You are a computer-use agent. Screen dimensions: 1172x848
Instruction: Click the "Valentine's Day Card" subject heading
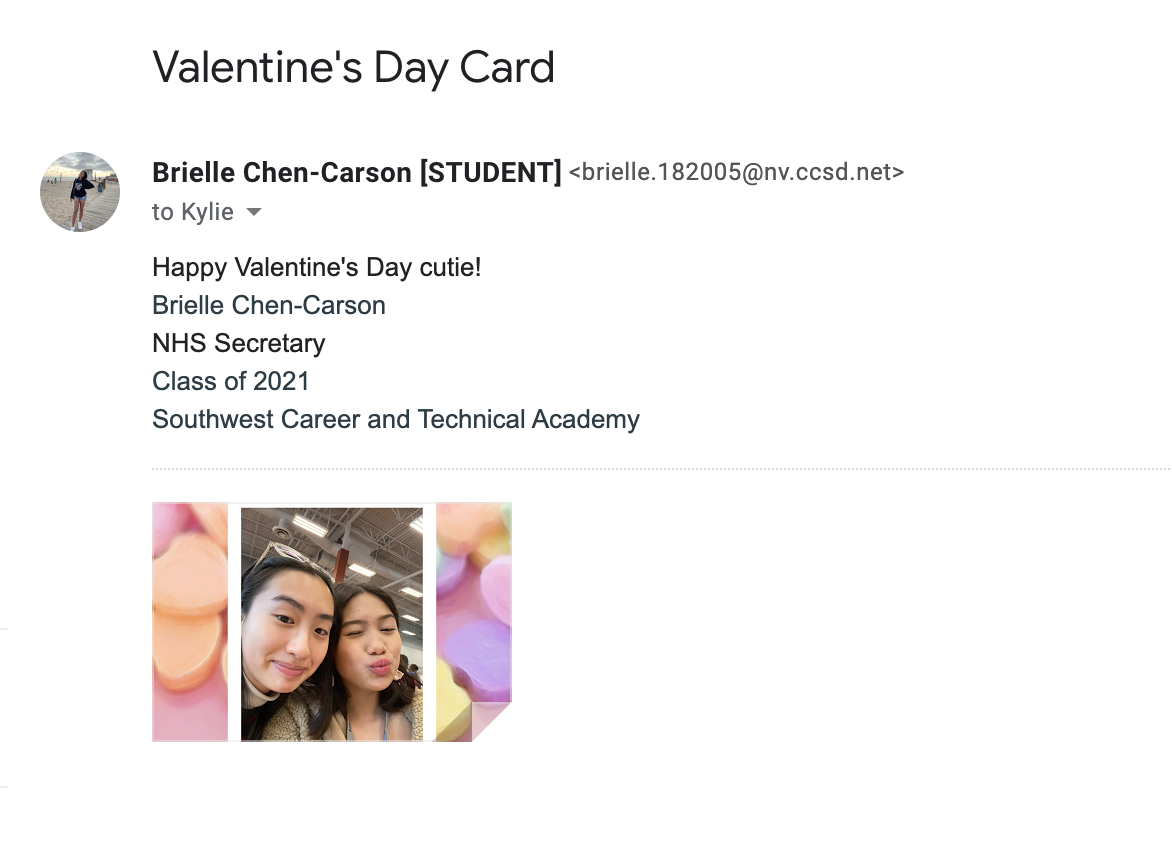(353, 68)
